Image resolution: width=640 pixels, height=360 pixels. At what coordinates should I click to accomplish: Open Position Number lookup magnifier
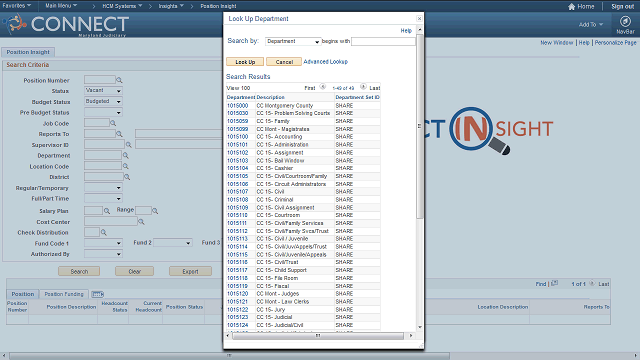(119, 80)
